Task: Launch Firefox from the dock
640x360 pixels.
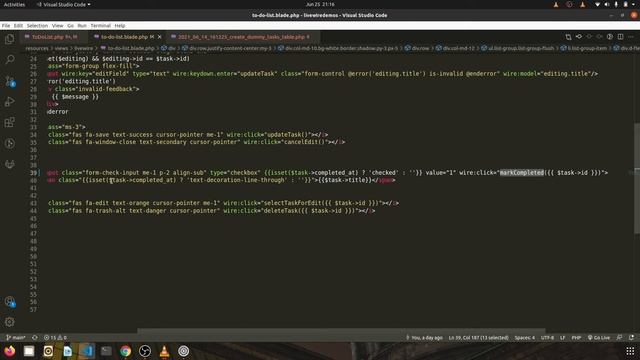Action: 9,351
